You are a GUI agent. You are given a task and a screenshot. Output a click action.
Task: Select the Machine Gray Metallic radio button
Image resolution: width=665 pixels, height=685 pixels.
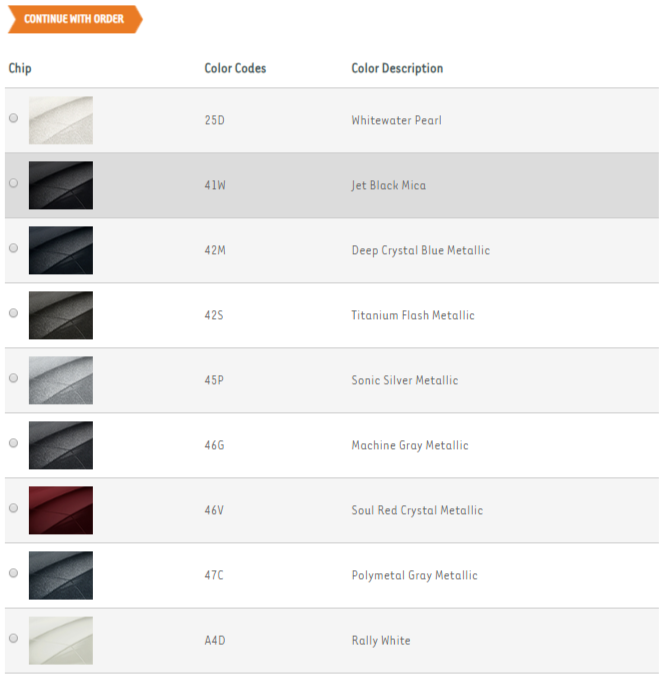coord(13,443)
